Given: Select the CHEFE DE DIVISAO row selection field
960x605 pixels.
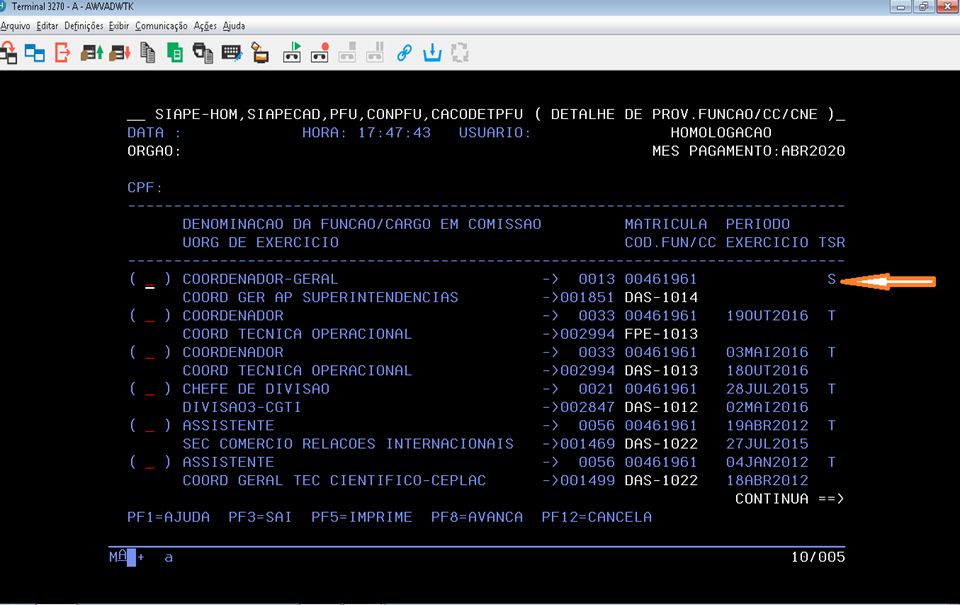Looking at the screenshot, I should point(150,389).
